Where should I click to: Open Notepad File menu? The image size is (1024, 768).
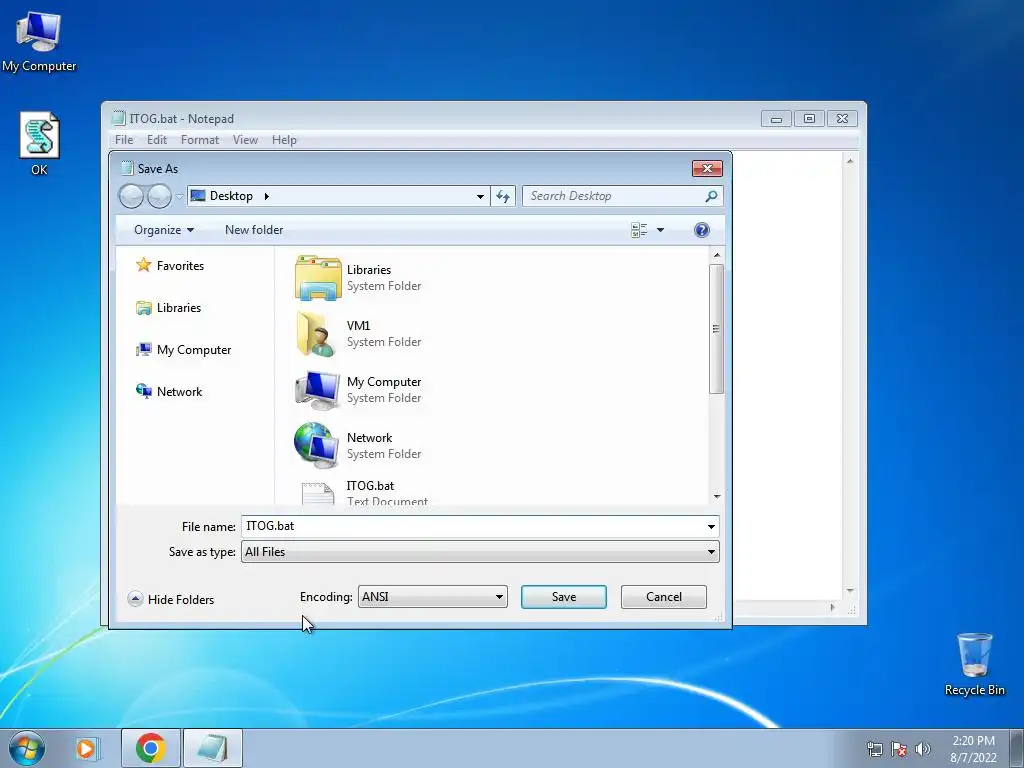123,140
